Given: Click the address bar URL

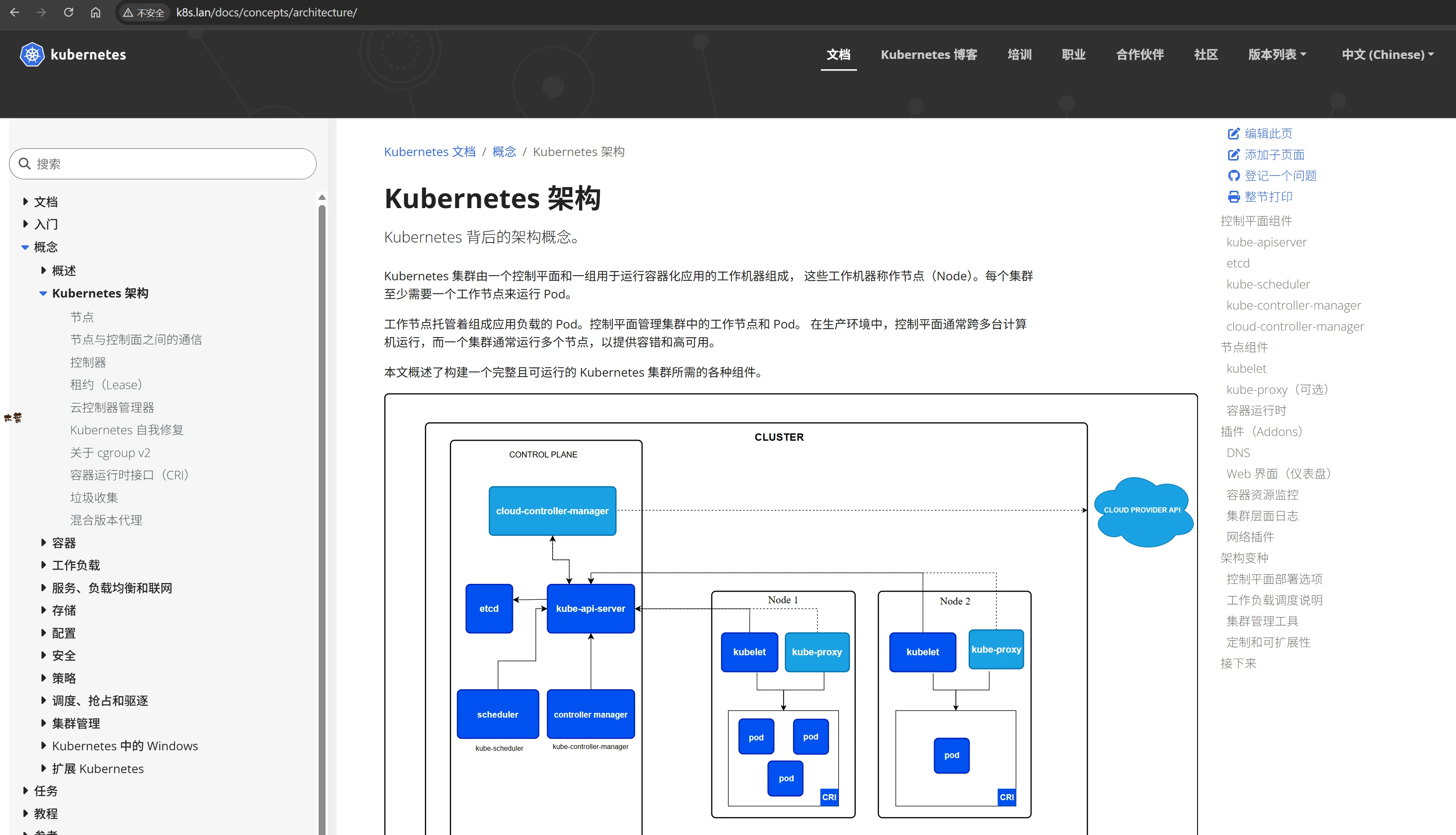Looking at the screenshot, I should pyautogui.click(x=267, y=12).
